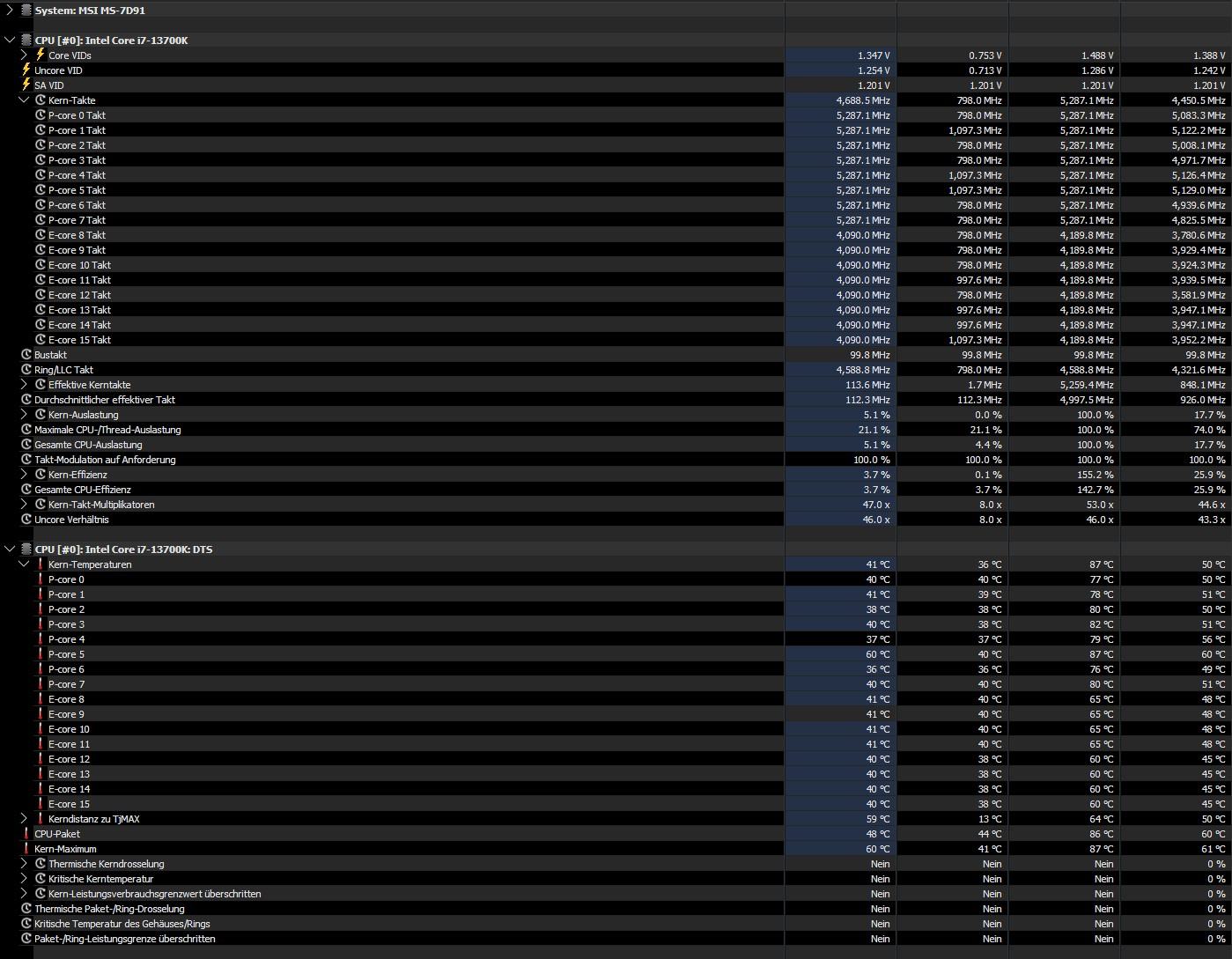
Task: Click the icon beside Gesamte CPU-Auslastung
Action: pos(26,445)
